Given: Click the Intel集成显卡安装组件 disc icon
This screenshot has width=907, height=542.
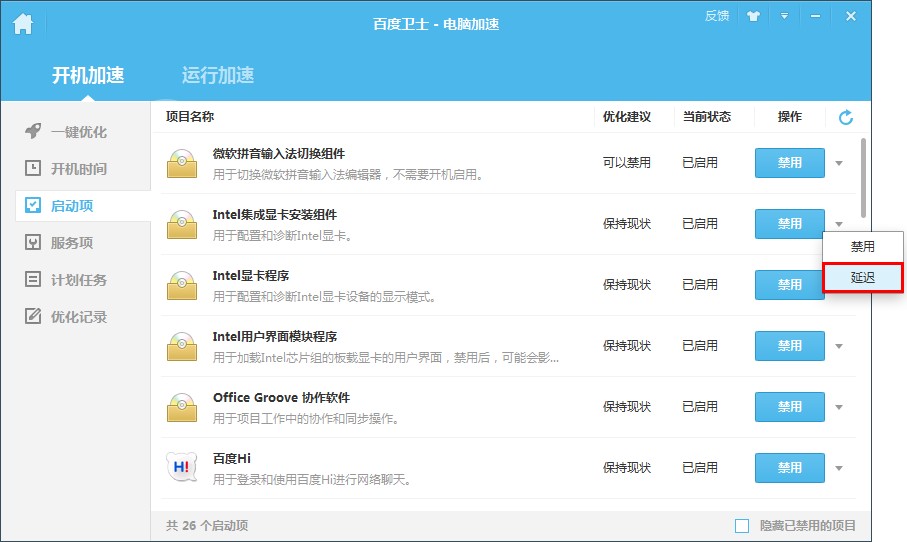Looking at the screenshot, I should pyautogui.click(x=182, y=224).
